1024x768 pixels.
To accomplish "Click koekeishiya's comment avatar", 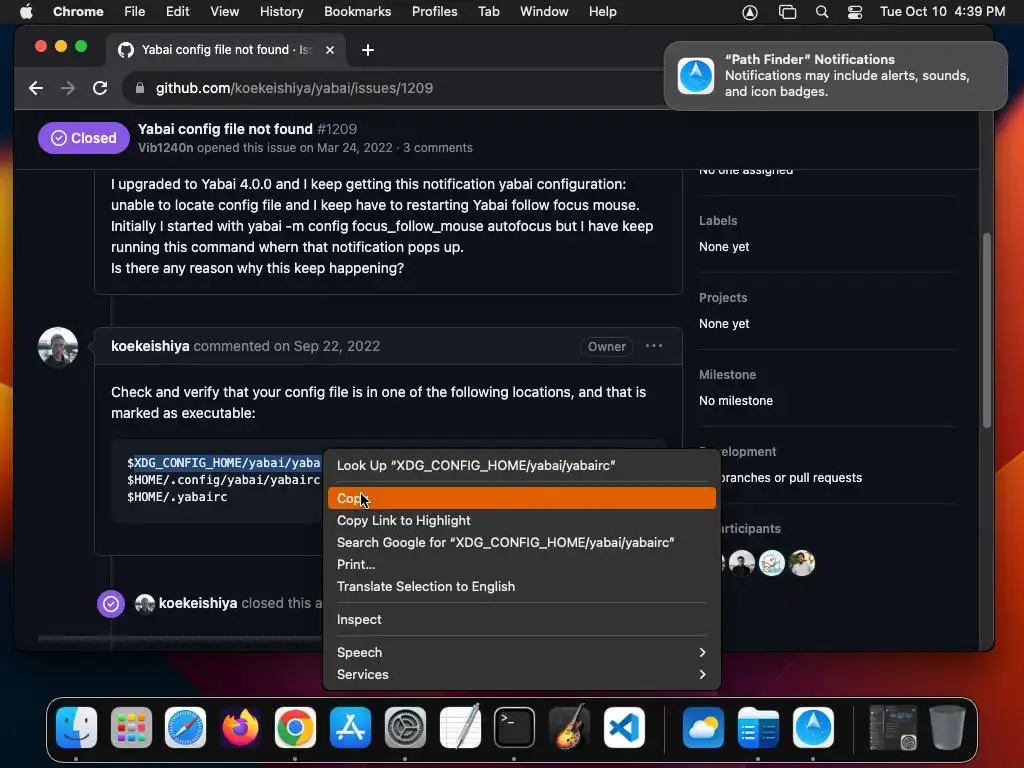I will 58,347.
